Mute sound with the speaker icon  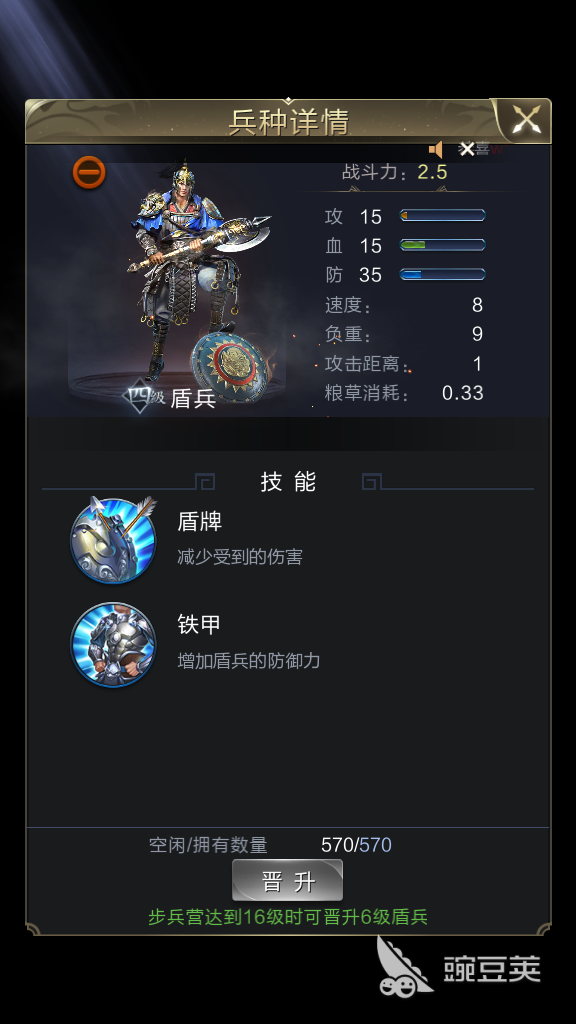click(x=436, y=150)
